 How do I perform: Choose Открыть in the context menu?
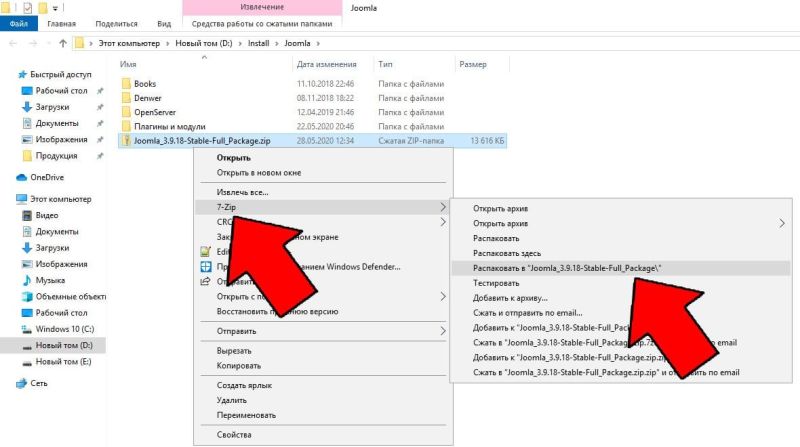[234, 158]
